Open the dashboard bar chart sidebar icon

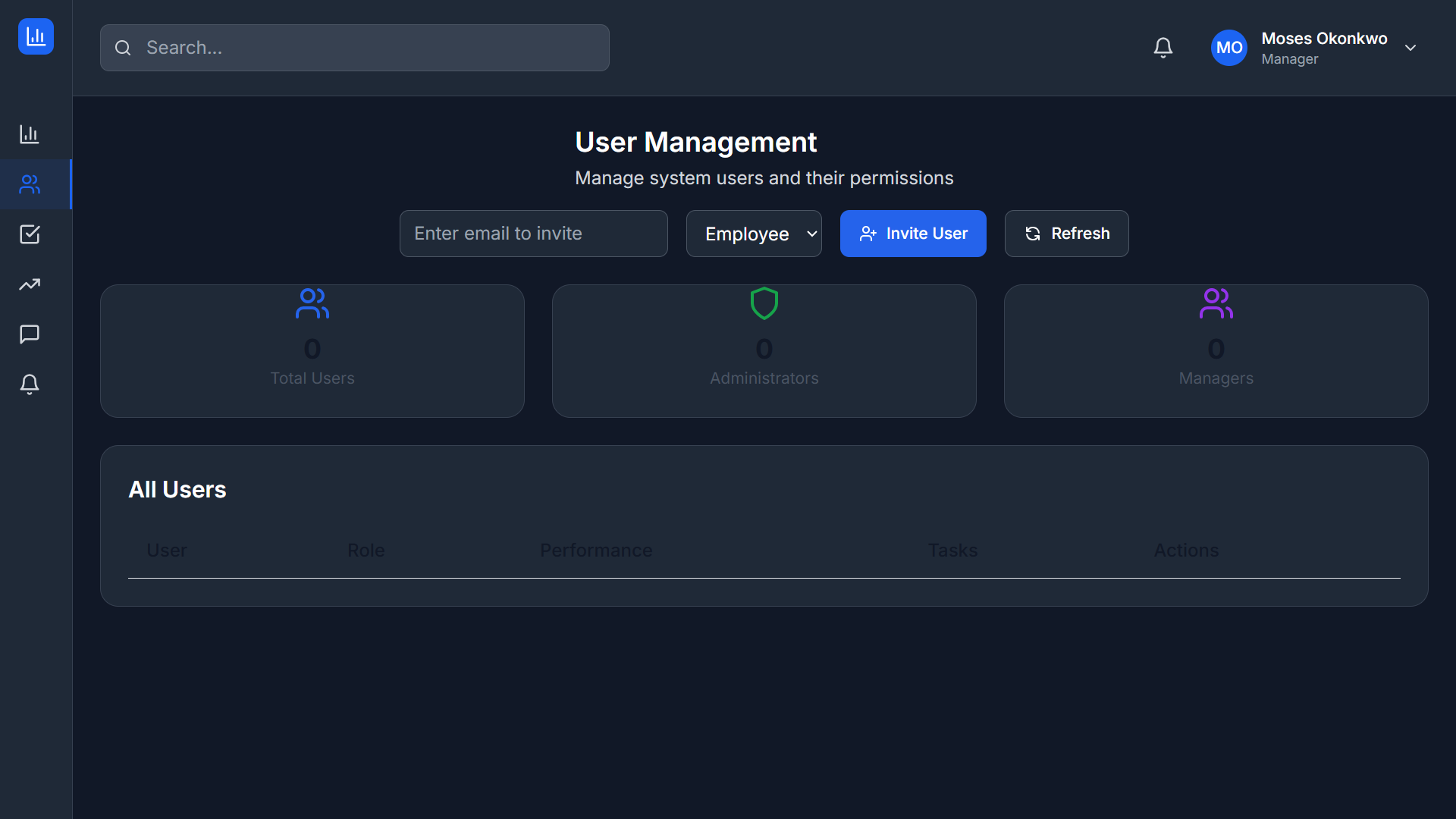click(30, 134)
